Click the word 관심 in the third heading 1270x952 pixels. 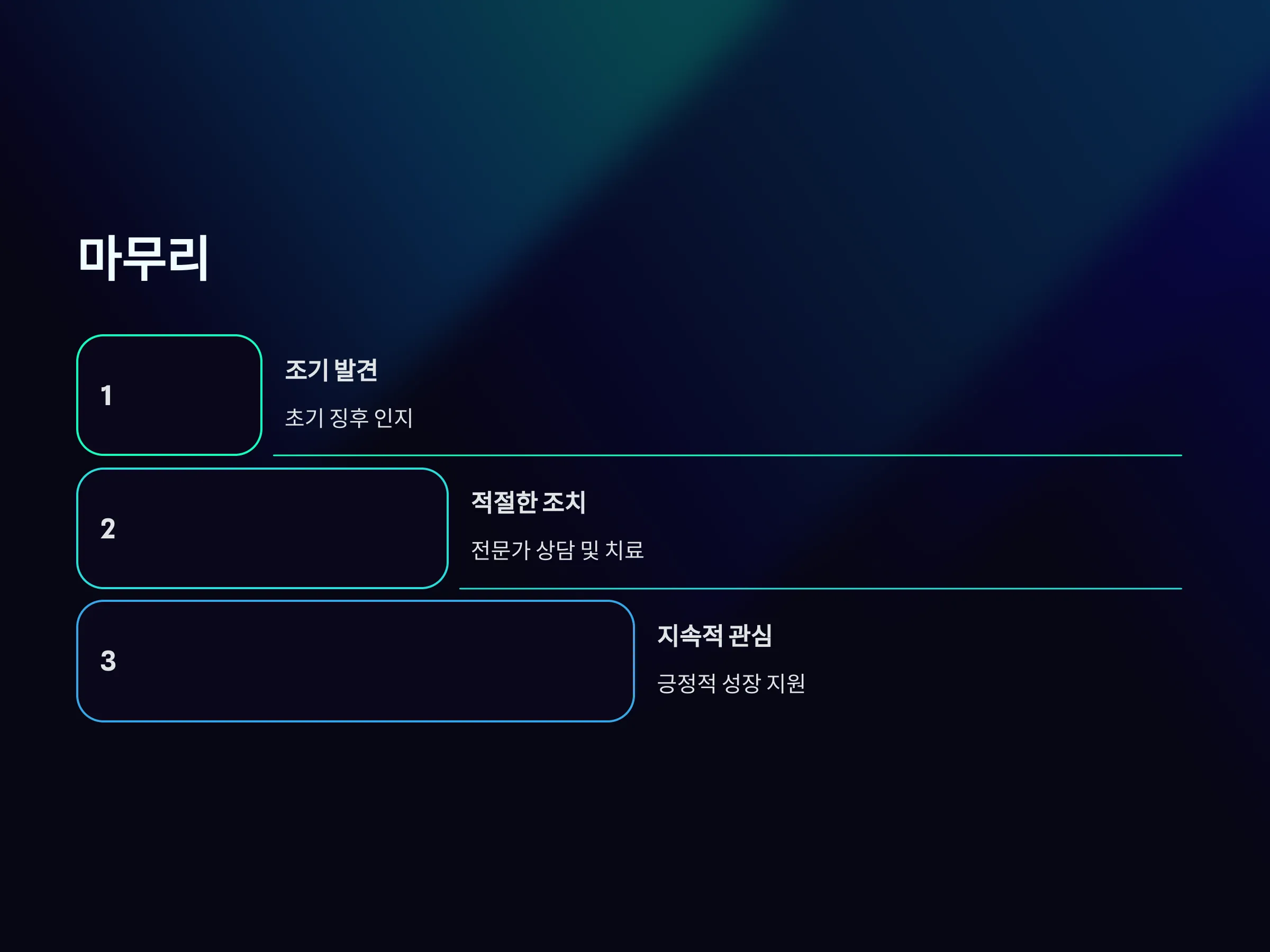coord(750,635)
